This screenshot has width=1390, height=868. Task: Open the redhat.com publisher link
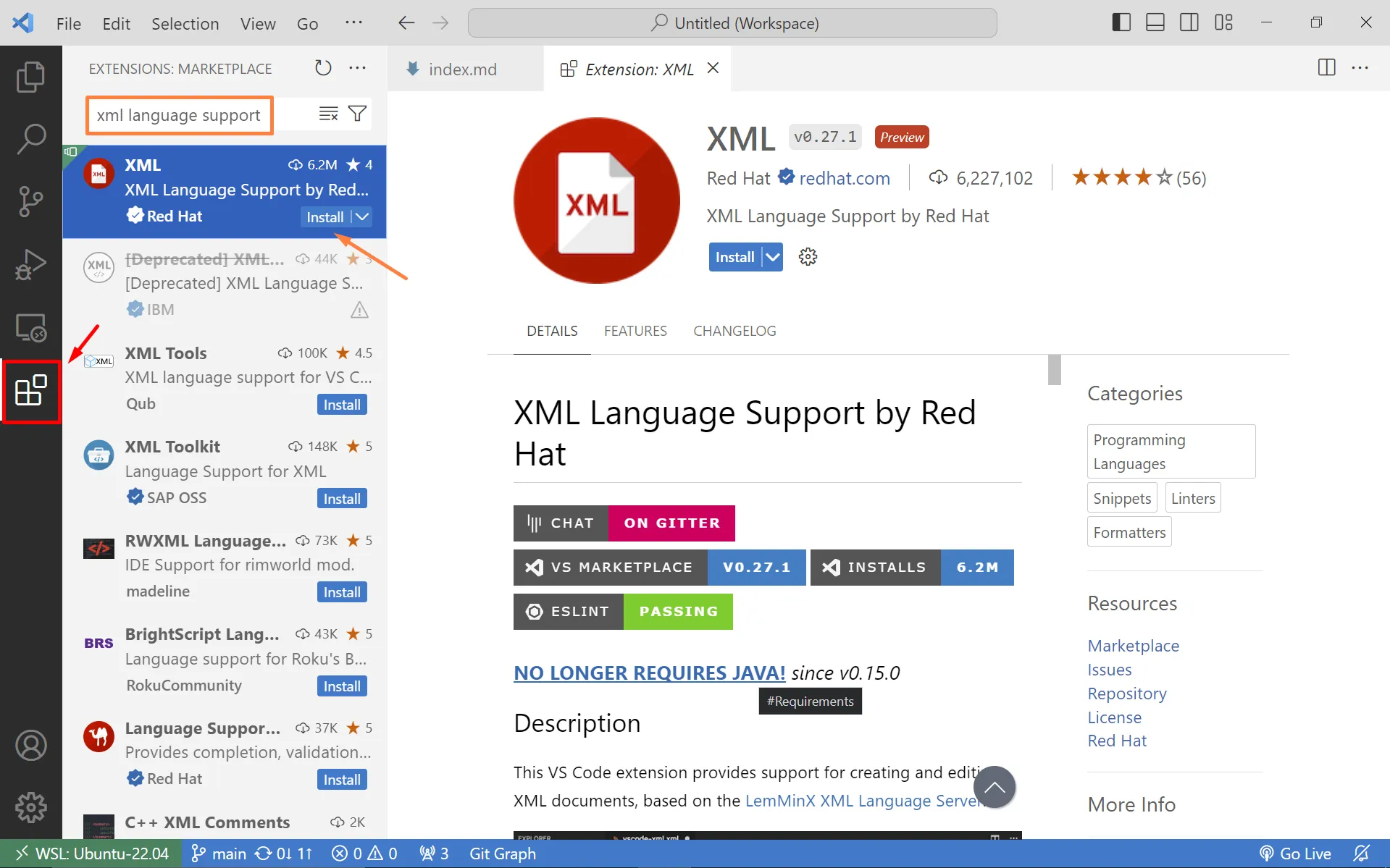(x=844, y=178)
